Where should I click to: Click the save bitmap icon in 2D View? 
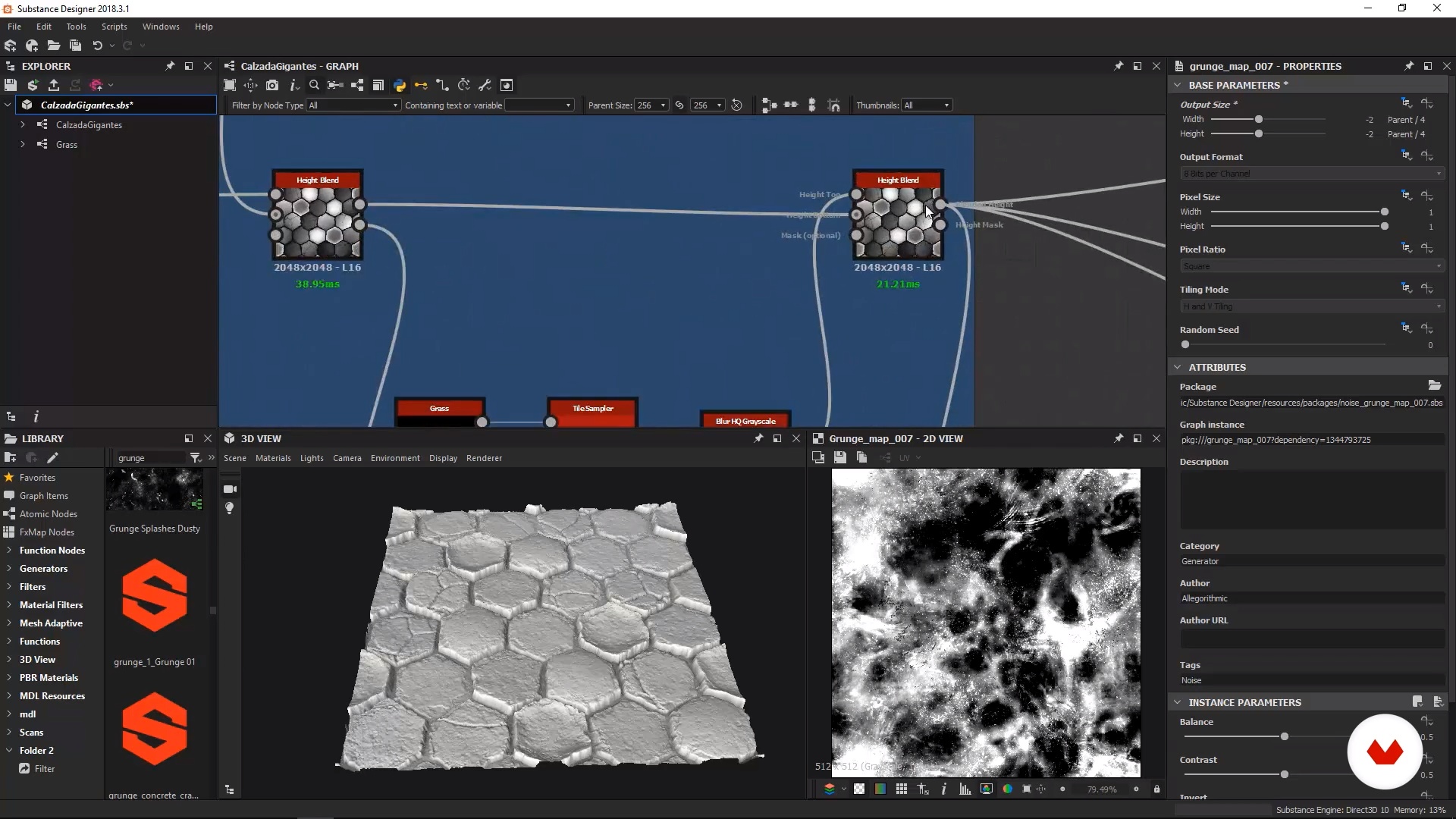click(x=839, y=457)
